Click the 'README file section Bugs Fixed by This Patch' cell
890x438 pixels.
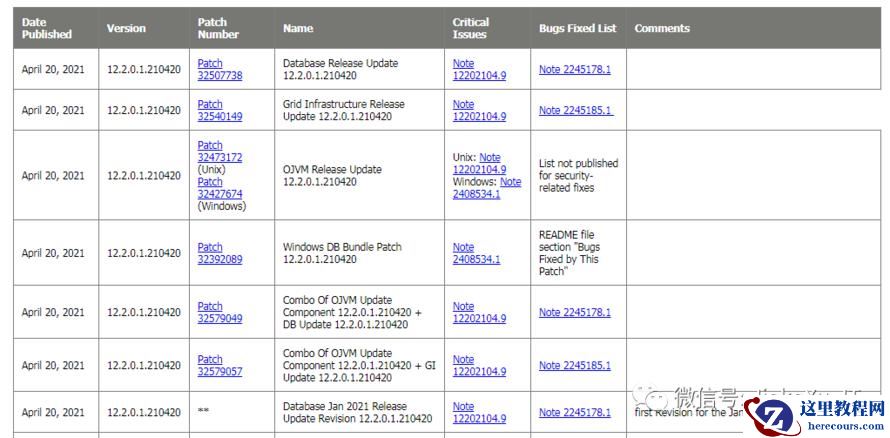coord(578,253)
